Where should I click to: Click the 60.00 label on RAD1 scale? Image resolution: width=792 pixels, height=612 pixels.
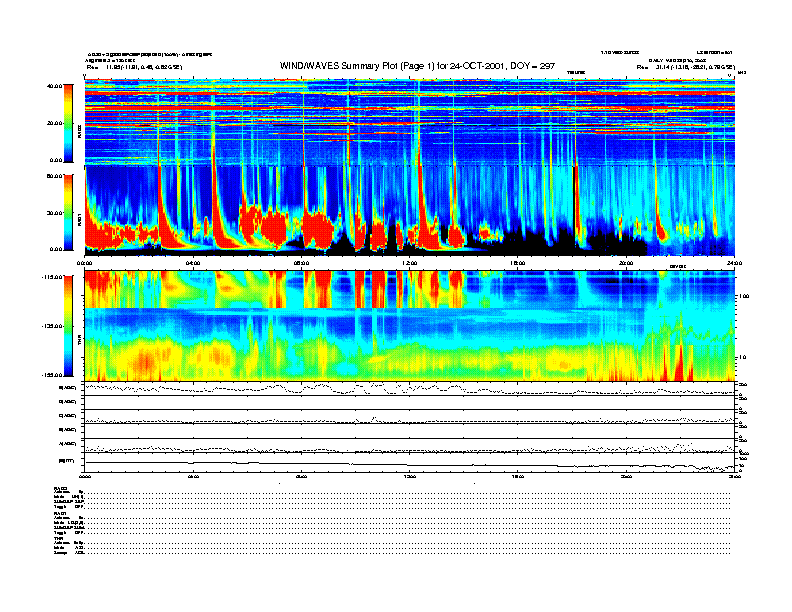pyautogui.click(x=55, y=176)
